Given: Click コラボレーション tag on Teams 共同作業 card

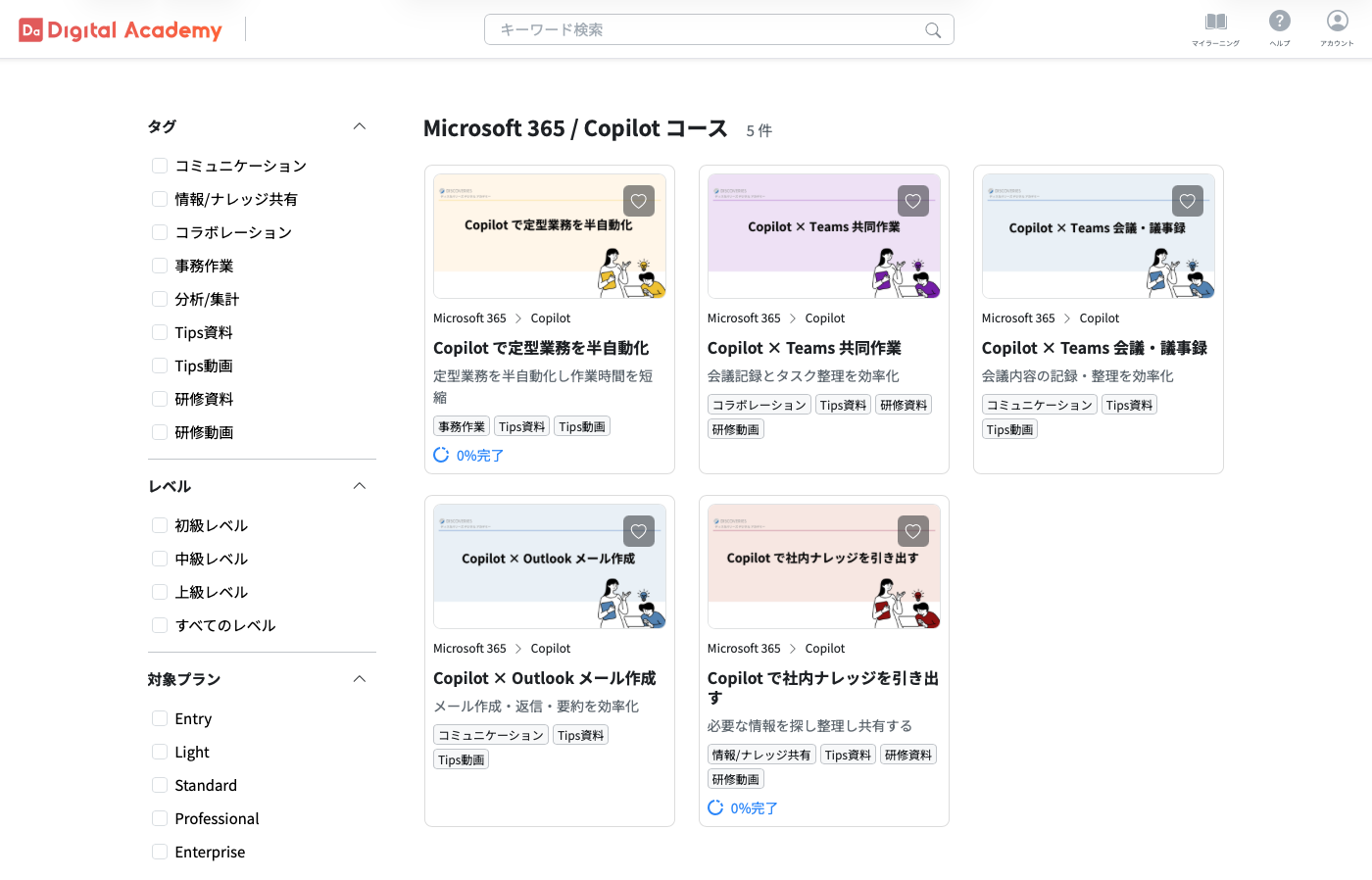Looking at the screenshot, I should click(x=759, y=405).
